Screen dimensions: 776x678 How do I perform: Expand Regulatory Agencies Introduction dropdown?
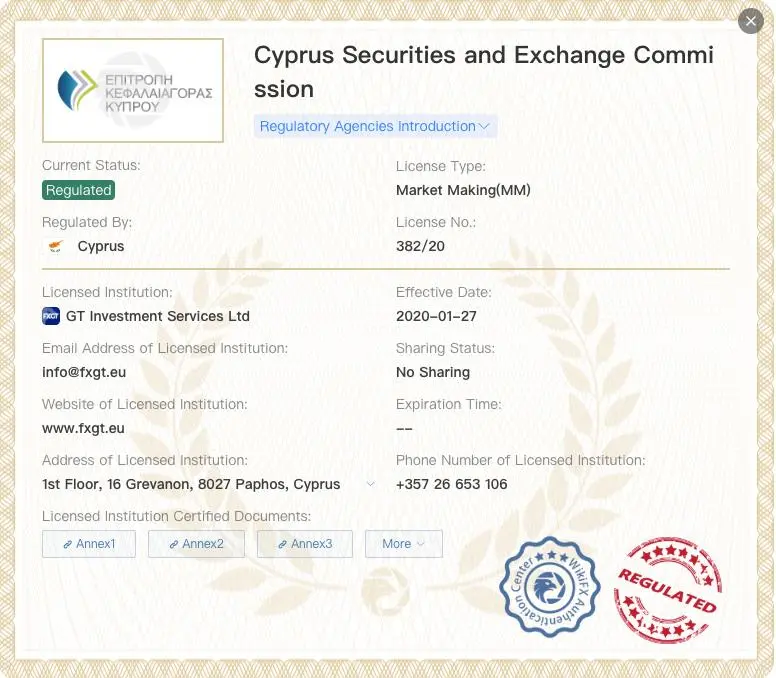pyautogui.click(x=375, y=126)
